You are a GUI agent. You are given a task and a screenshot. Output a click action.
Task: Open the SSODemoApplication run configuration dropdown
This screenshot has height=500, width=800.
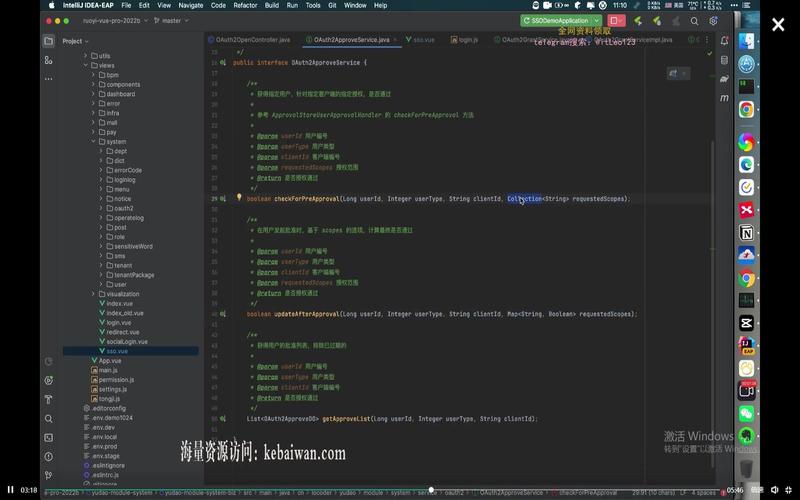point(596,21)
